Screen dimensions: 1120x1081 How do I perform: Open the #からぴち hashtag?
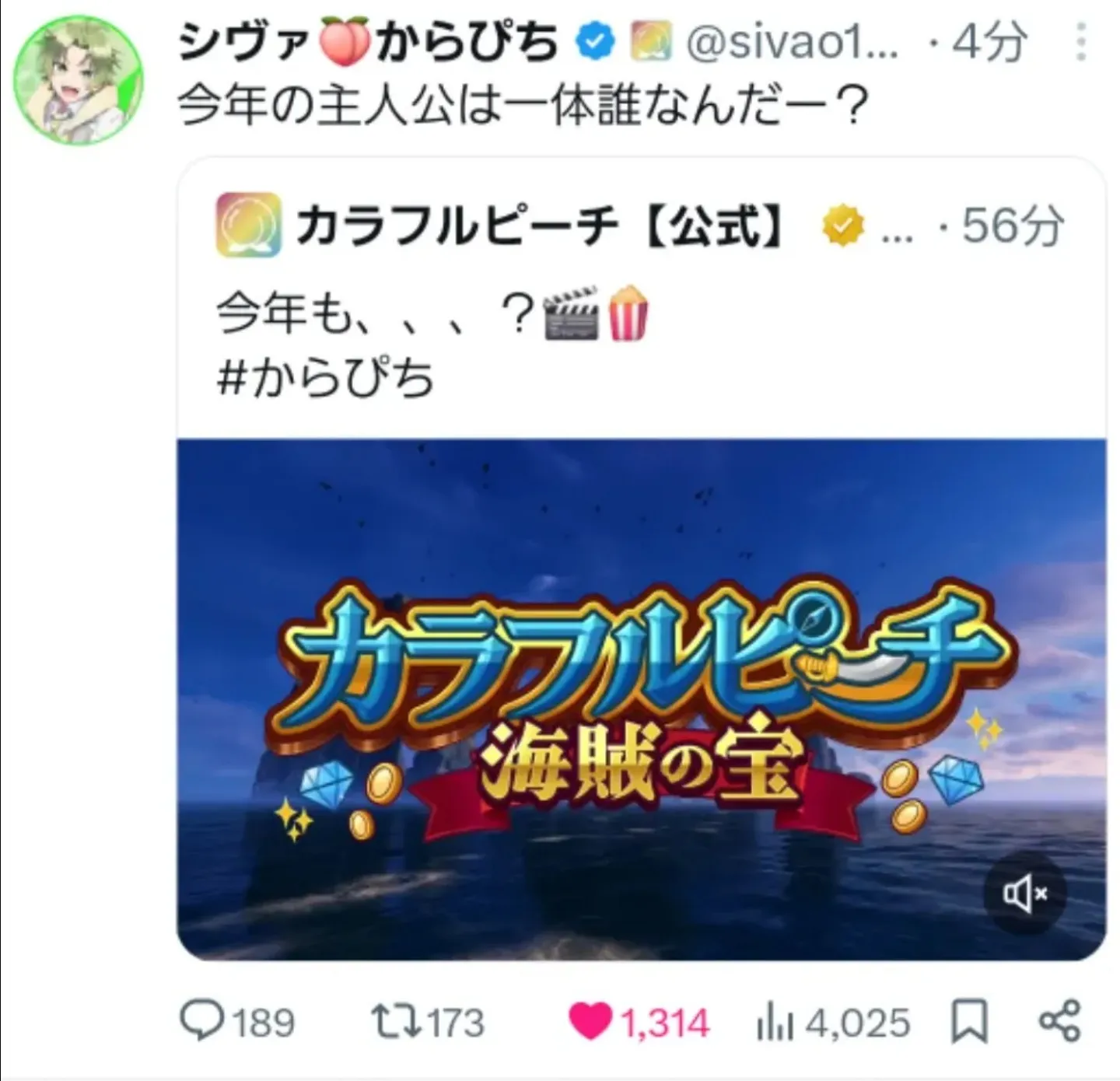[x=325, y=379]
